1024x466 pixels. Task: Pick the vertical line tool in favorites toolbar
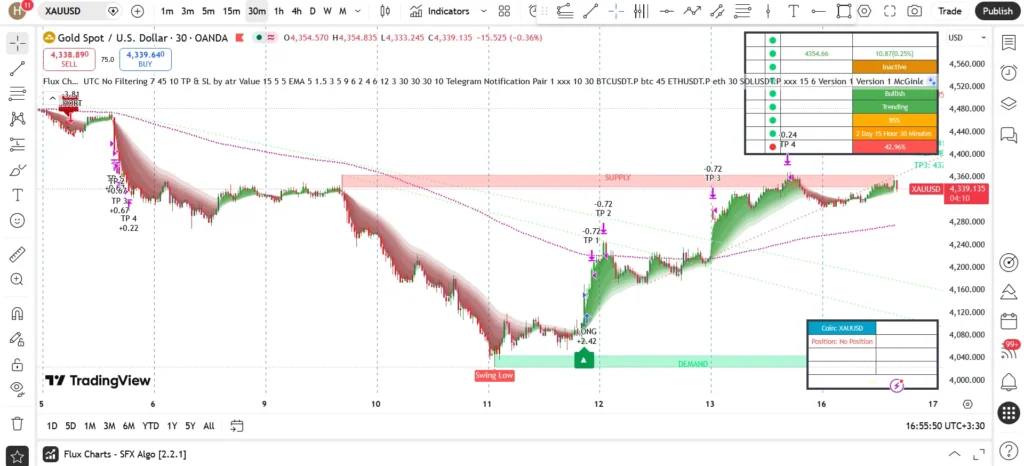pos(768,11)
